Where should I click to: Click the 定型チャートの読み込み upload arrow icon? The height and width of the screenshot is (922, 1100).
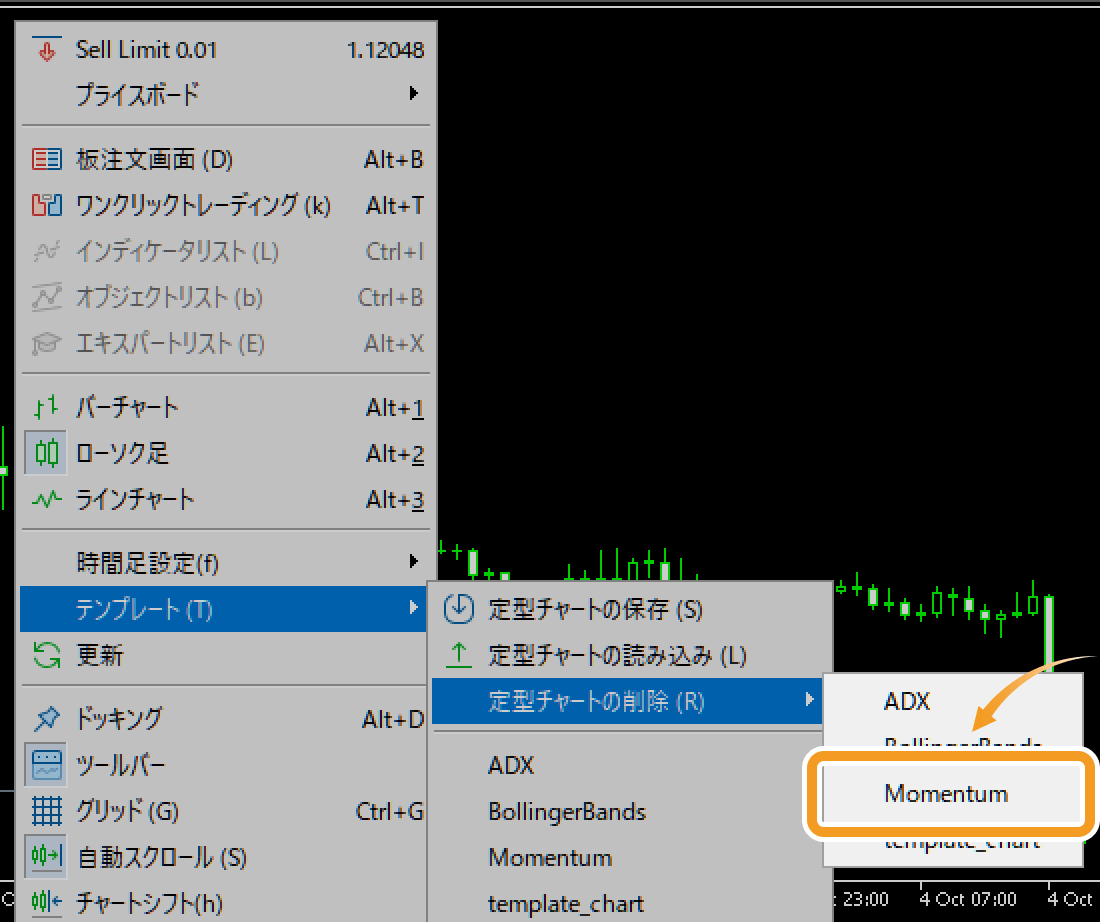459,655
